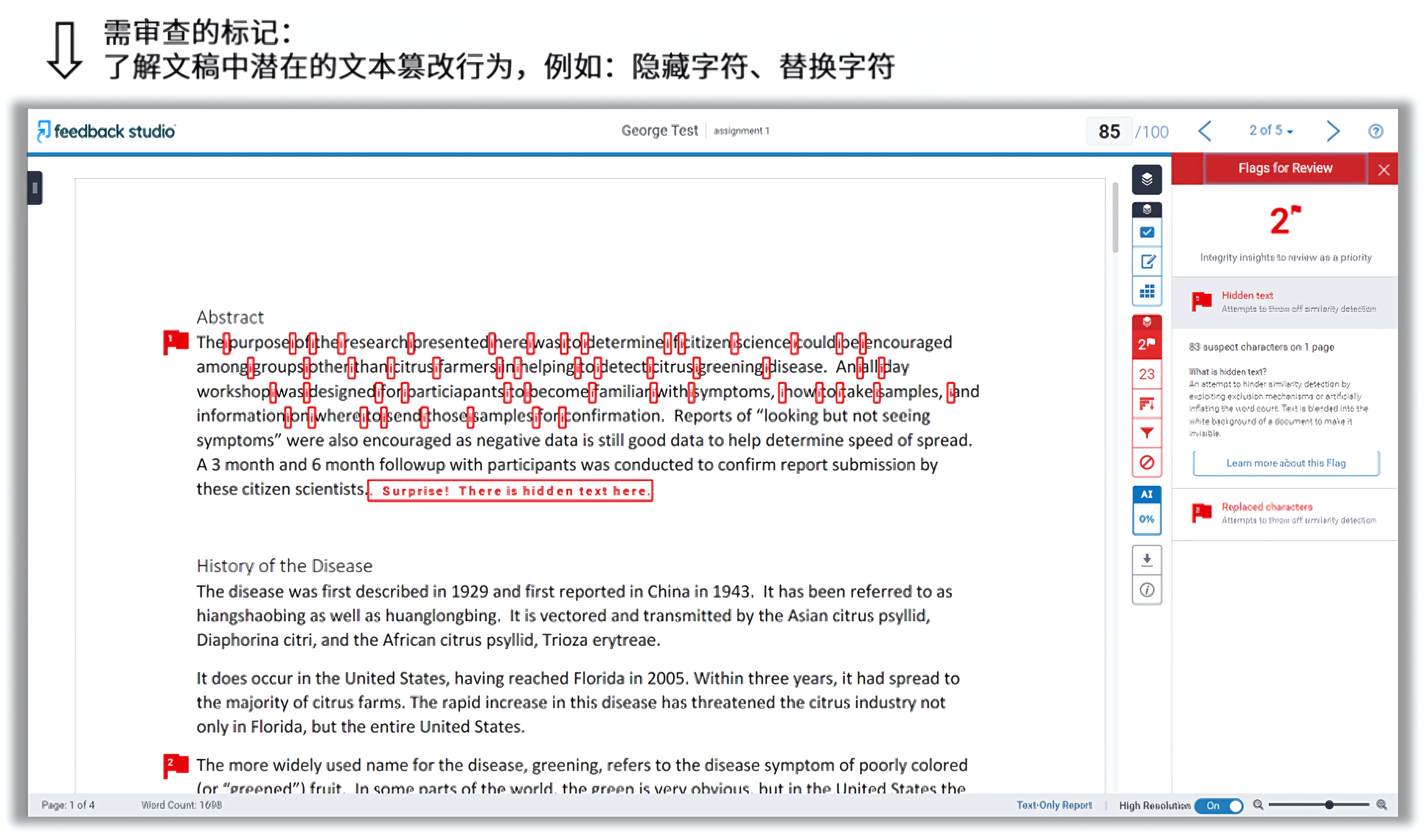Click the suspect characters on 1 page text
Viewport: 1426px width, 840px height.
click(1261, 347)
